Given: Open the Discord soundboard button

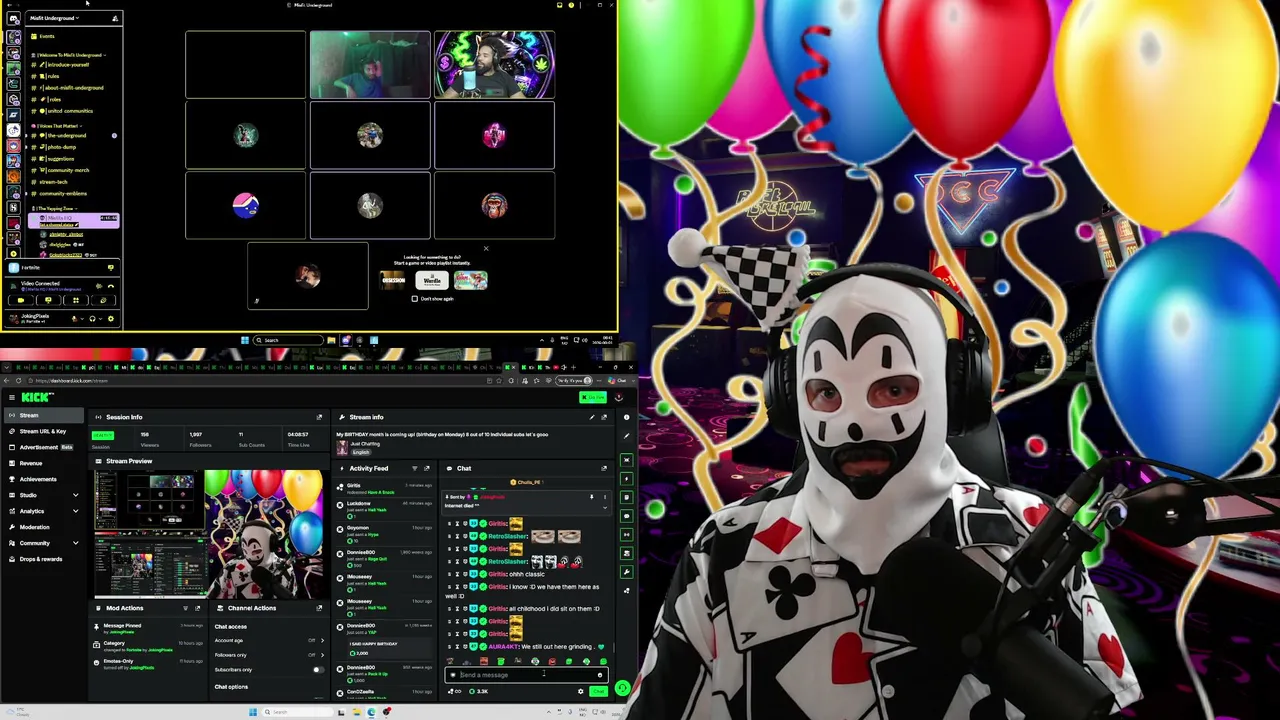Looking at the screenshot, I should (x=103, y=300).
